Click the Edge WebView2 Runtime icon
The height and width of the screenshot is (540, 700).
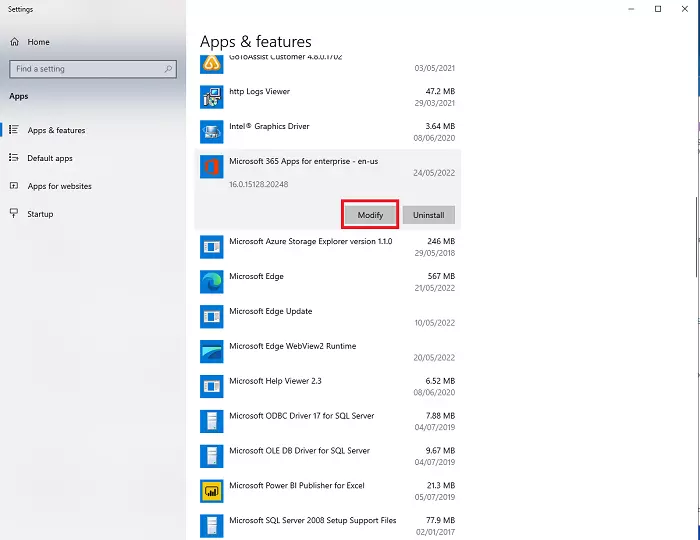pos(212,351)
